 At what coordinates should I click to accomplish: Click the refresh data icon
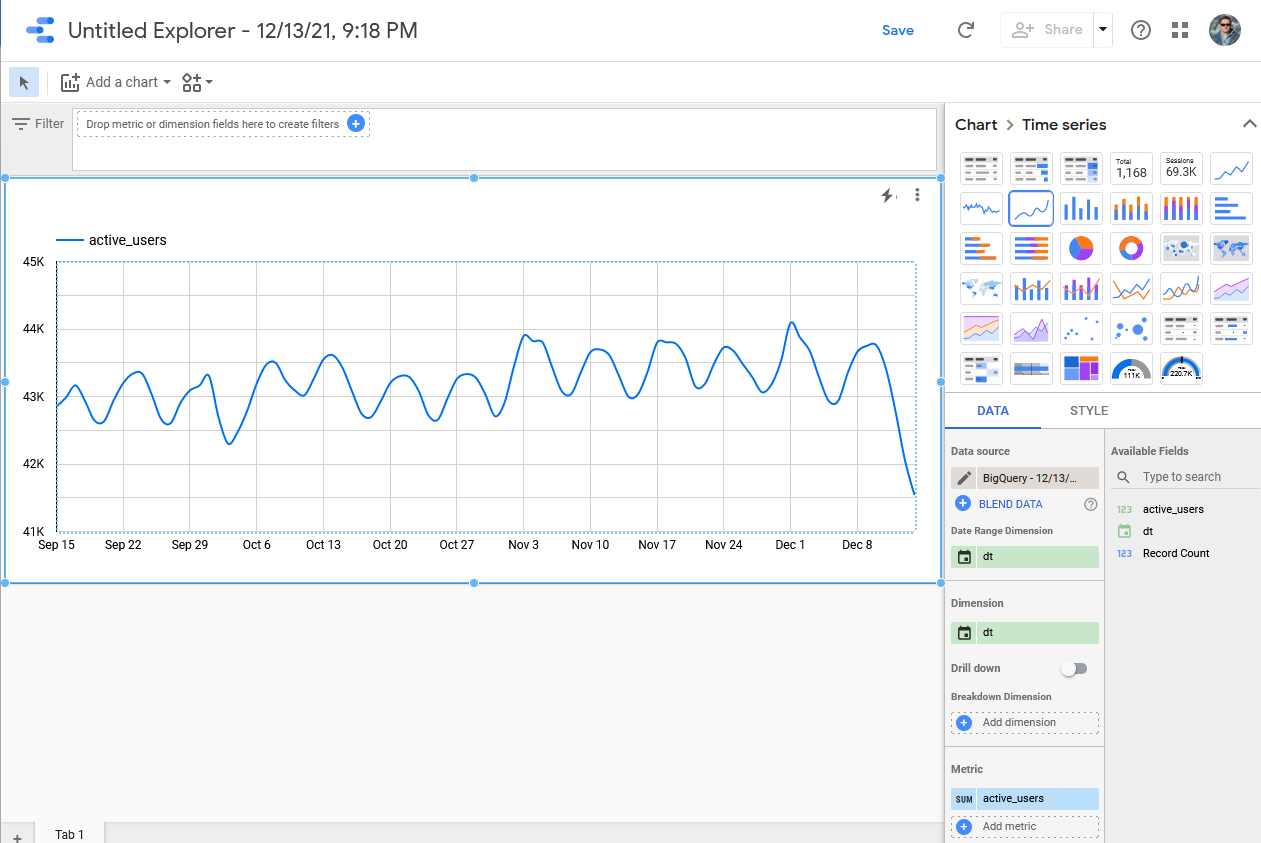coord(965,30)
